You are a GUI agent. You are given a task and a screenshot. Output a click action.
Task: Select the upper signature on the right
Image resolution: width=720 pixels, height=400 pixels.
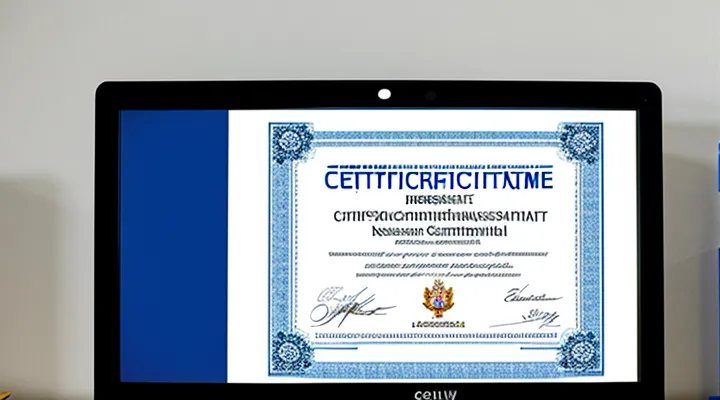[530, 293]
